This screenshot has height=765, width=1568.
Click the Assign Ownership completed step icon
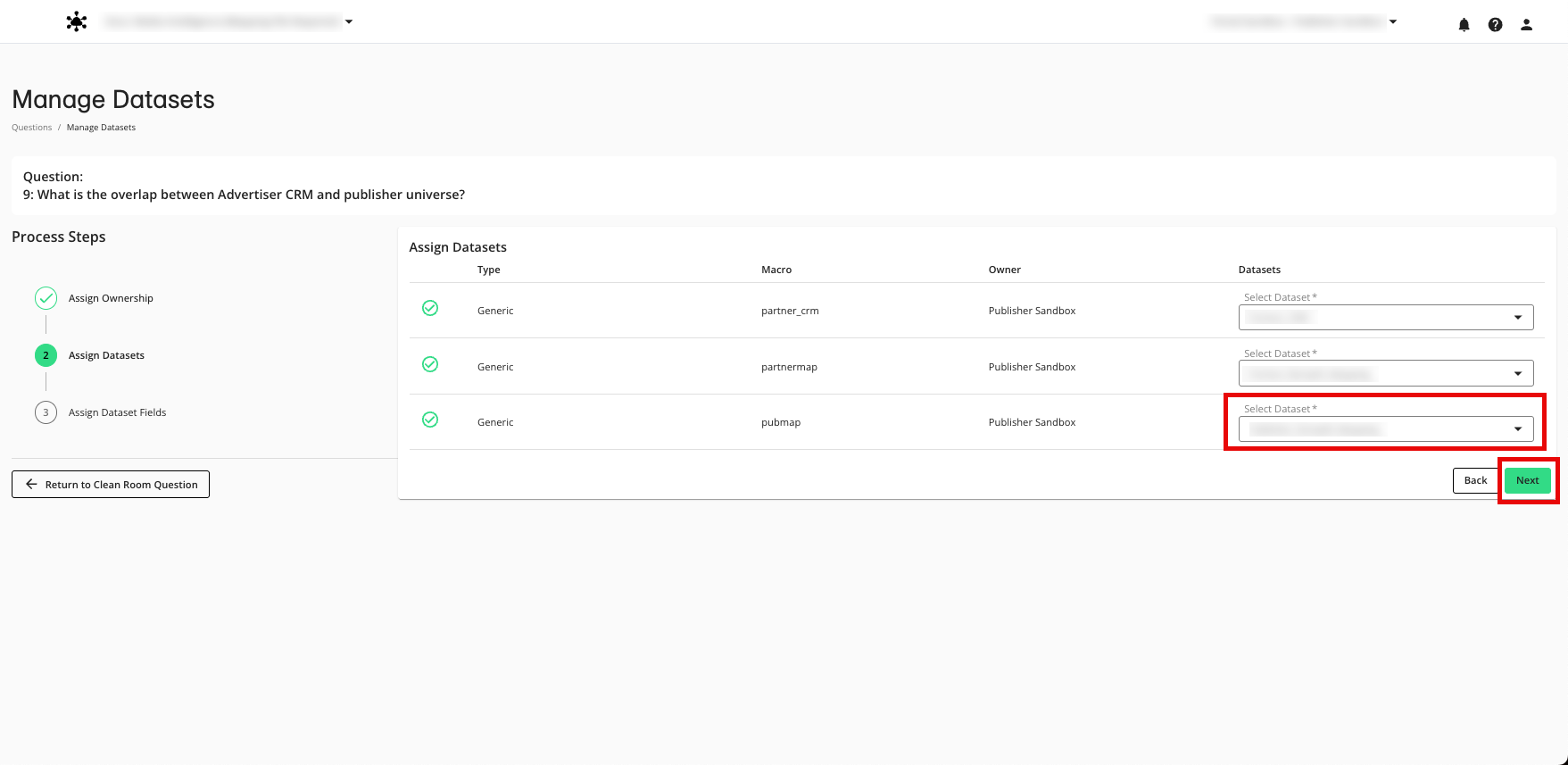tap(46, 298)
